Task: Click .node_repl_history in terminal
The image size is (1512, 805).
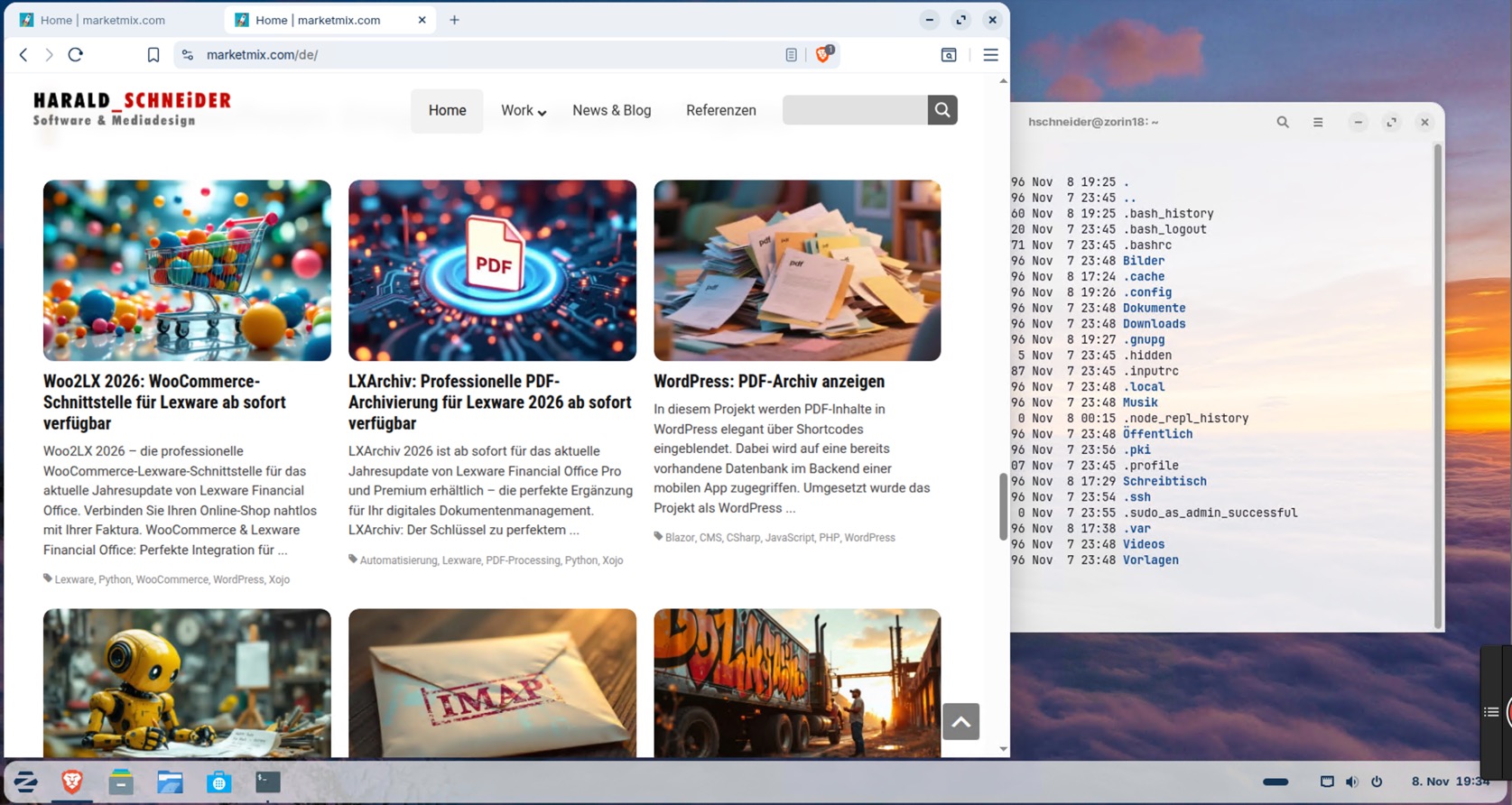Action: click(x=1185, y=419)
